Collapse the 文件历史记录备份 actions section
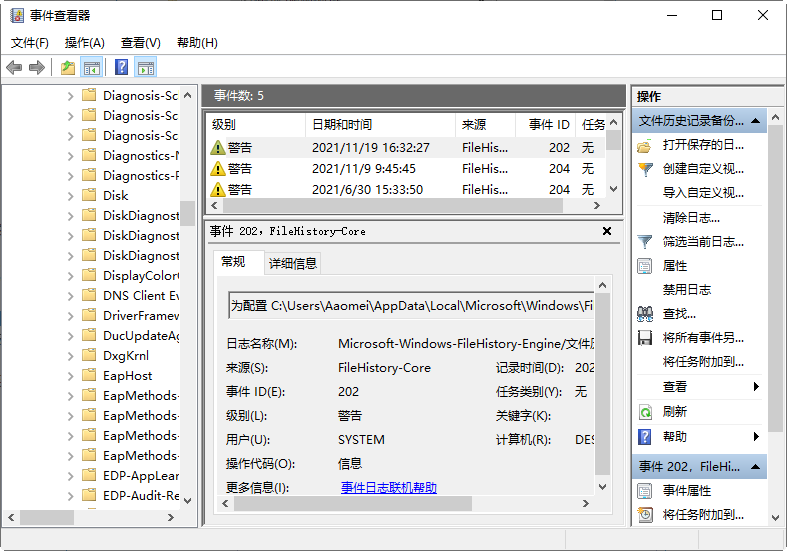The height and width of the screenshot is (551, 787). (x=756, y=121)
